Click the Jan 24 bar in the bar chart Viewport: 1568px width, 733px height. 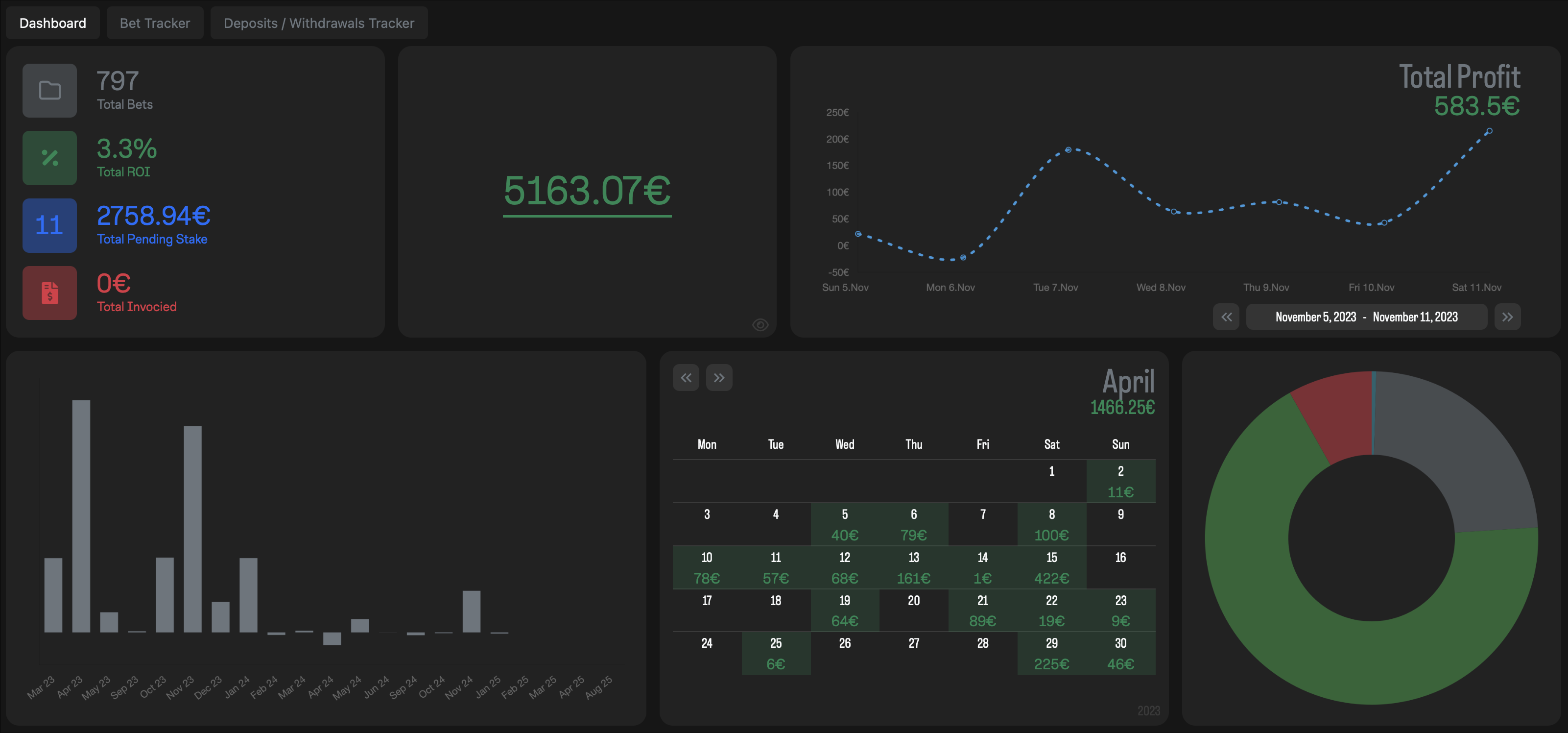(x=248, y=595)
